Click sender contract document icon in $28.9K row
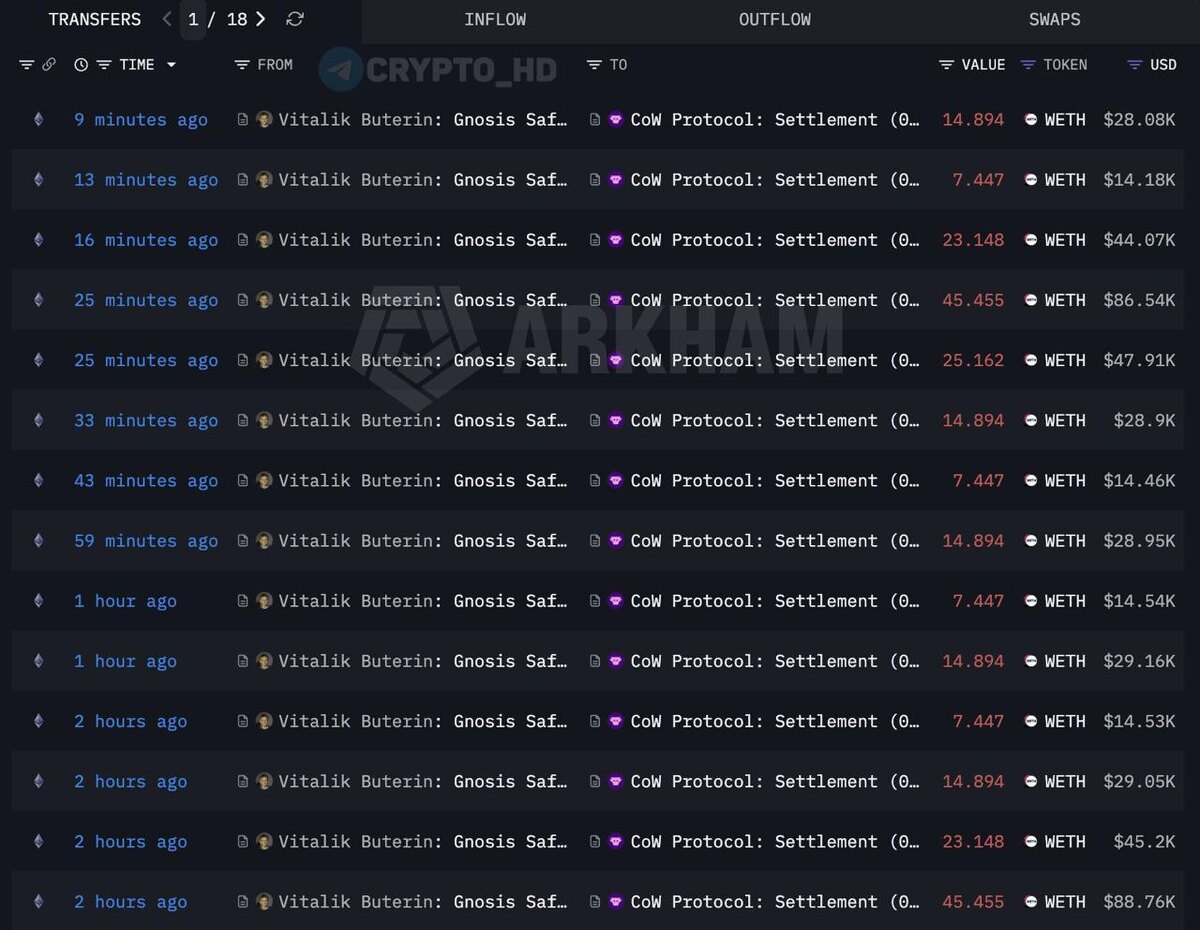The width and height of the screenshot is (1200, 930). tap(243, 420)
